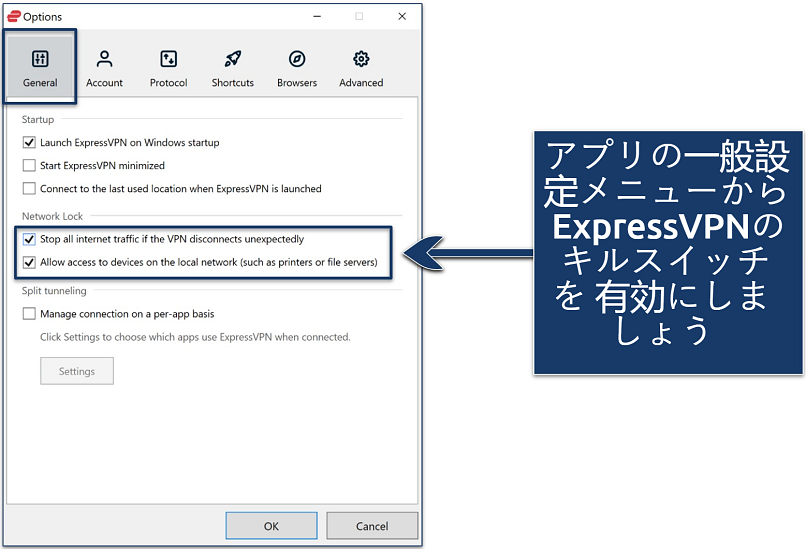Screen dimensions: 806x549
Task: Click the Startup section heading
Action: tap(38, 119)
